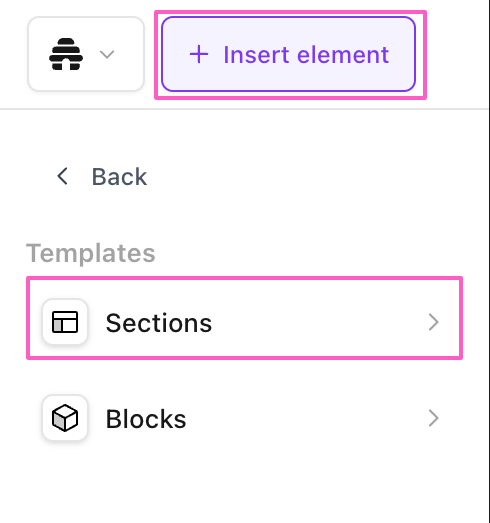Open the workspace logo switcher box

86,54
